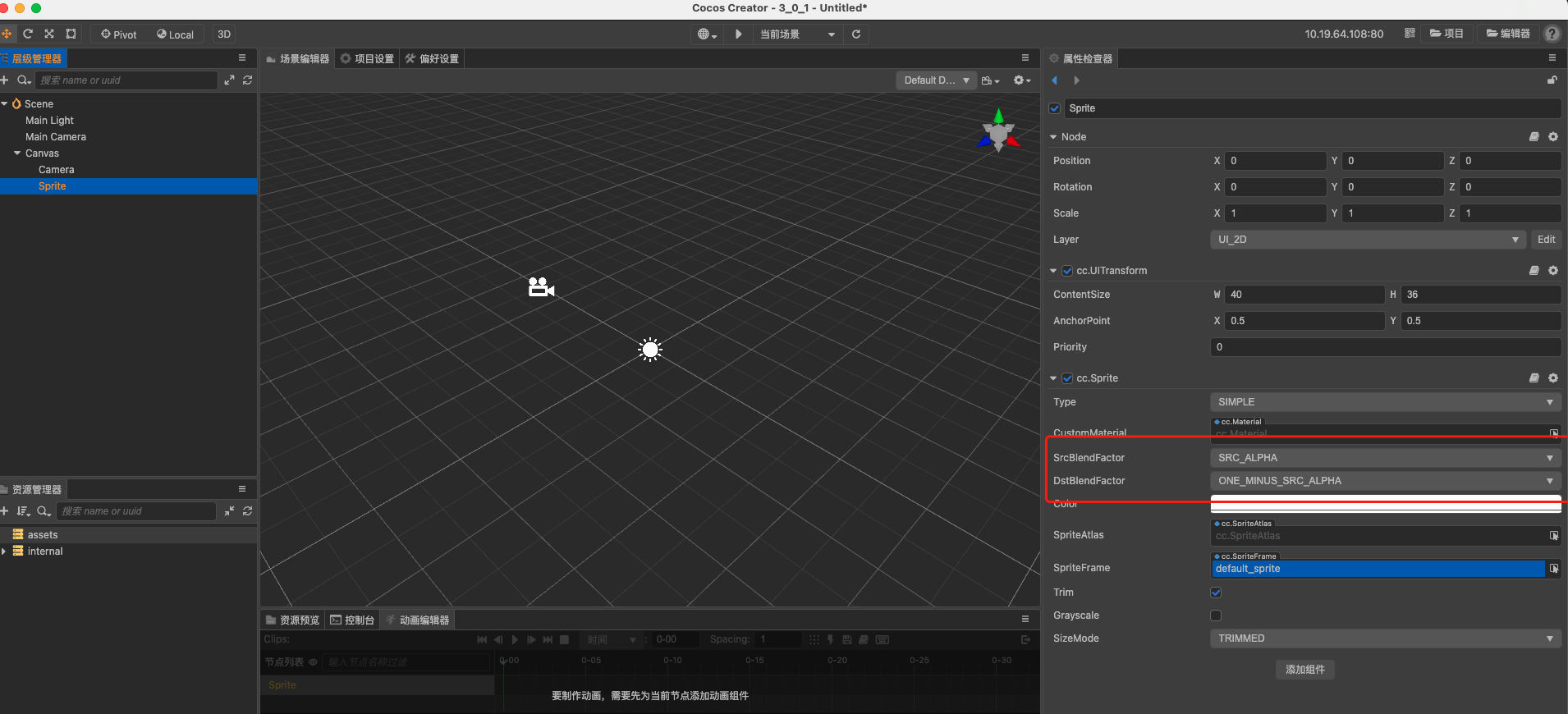Open the SizeMode TRIMMED dropdown
This screenshot has width=1568, height=714.
click(x=1386, y=638)
